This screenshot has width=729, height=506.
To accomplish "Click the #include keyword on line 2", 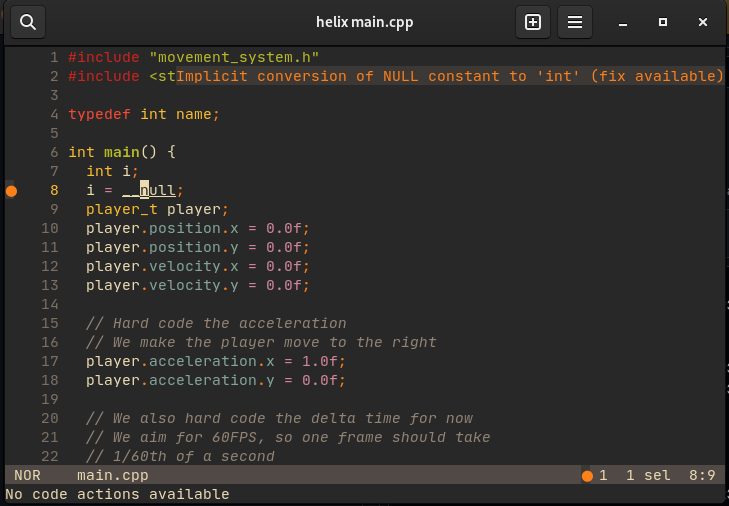I will point(104,76).
